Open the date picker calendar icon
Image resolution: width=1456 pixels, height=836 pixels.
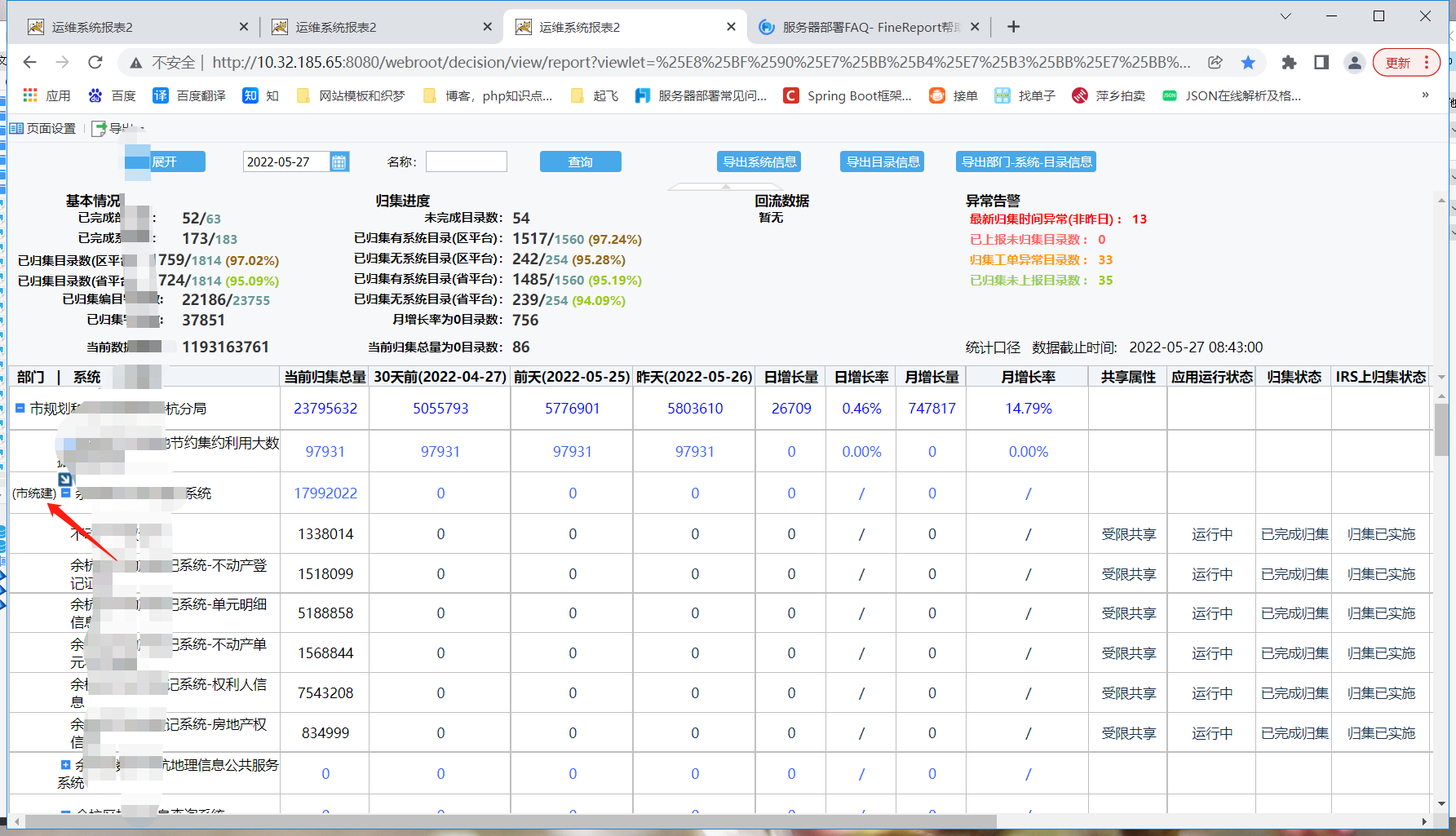(x=339, y=161)
